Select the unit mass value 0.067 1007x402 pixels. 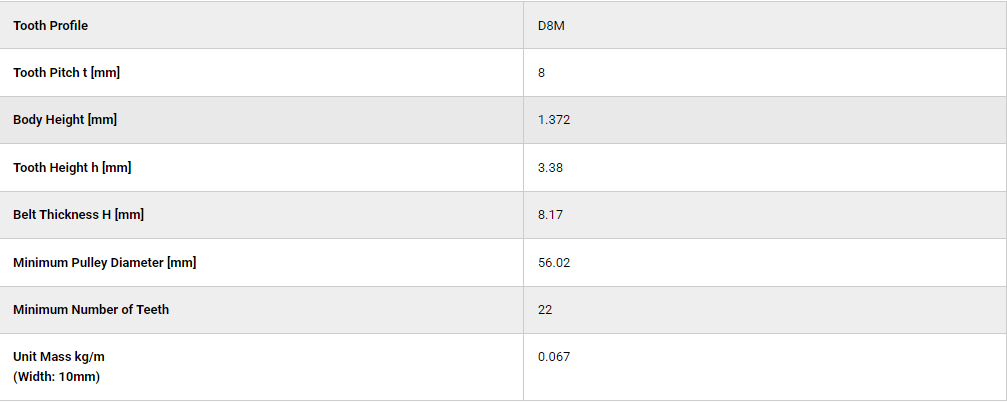tap(554, 356)
